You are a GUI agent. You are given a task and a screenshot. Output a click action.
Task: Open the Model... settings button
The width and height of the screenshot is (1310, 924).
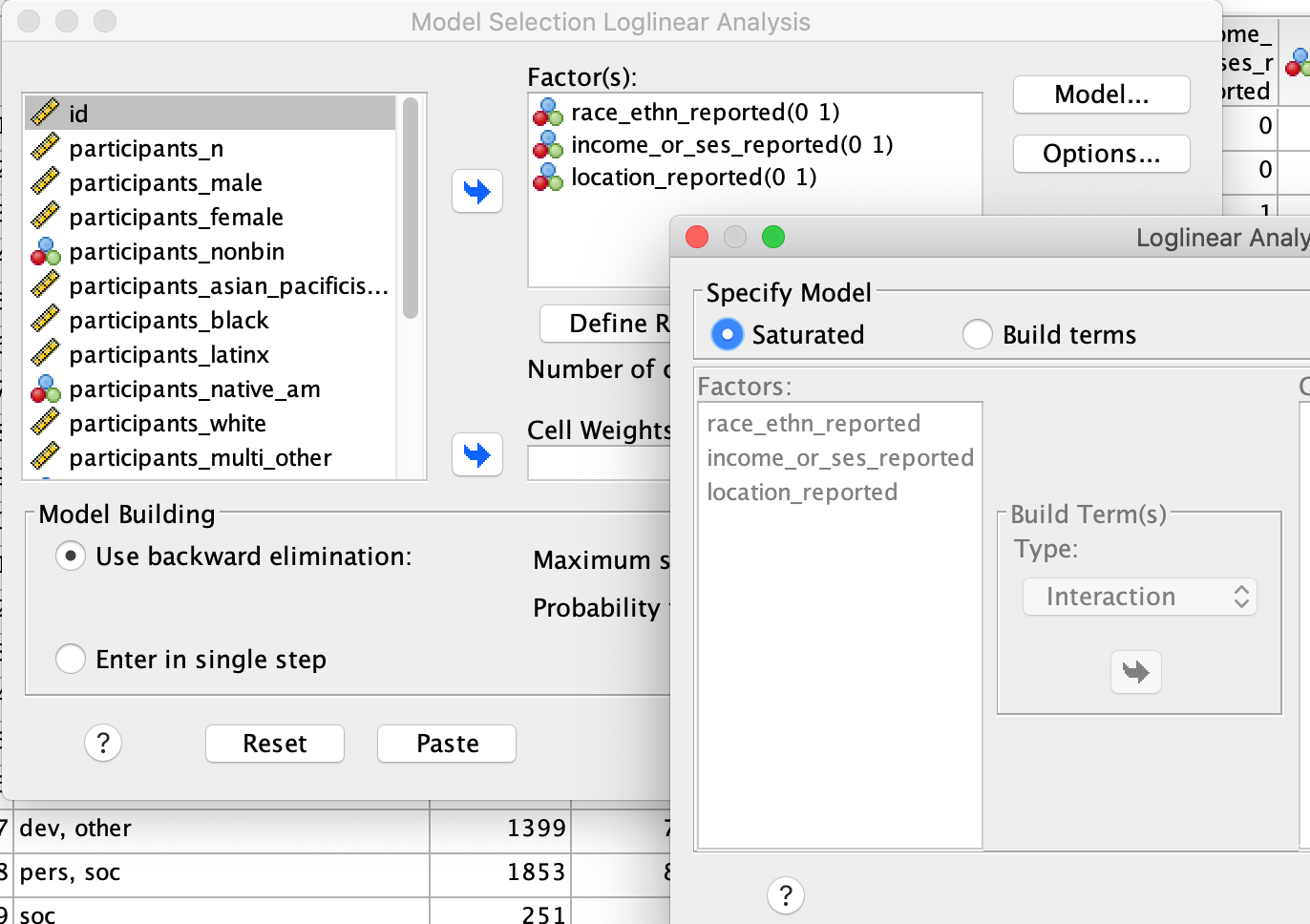(x=1102, y=94)
